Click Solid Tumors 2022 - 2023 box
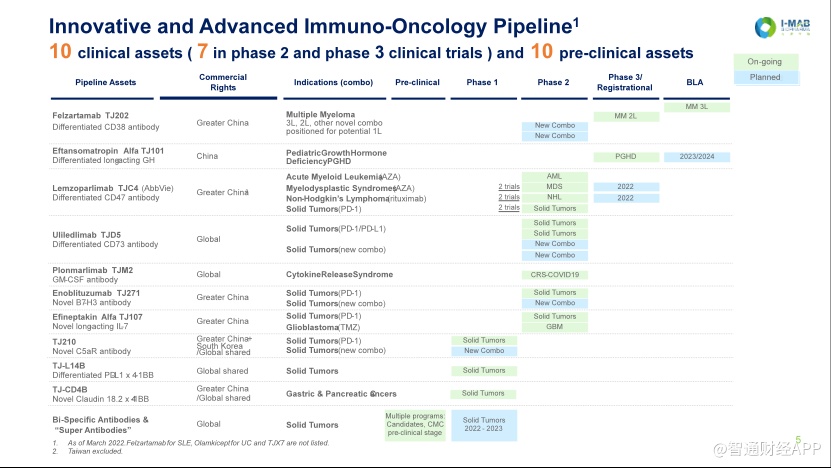 tap(484, 425)
